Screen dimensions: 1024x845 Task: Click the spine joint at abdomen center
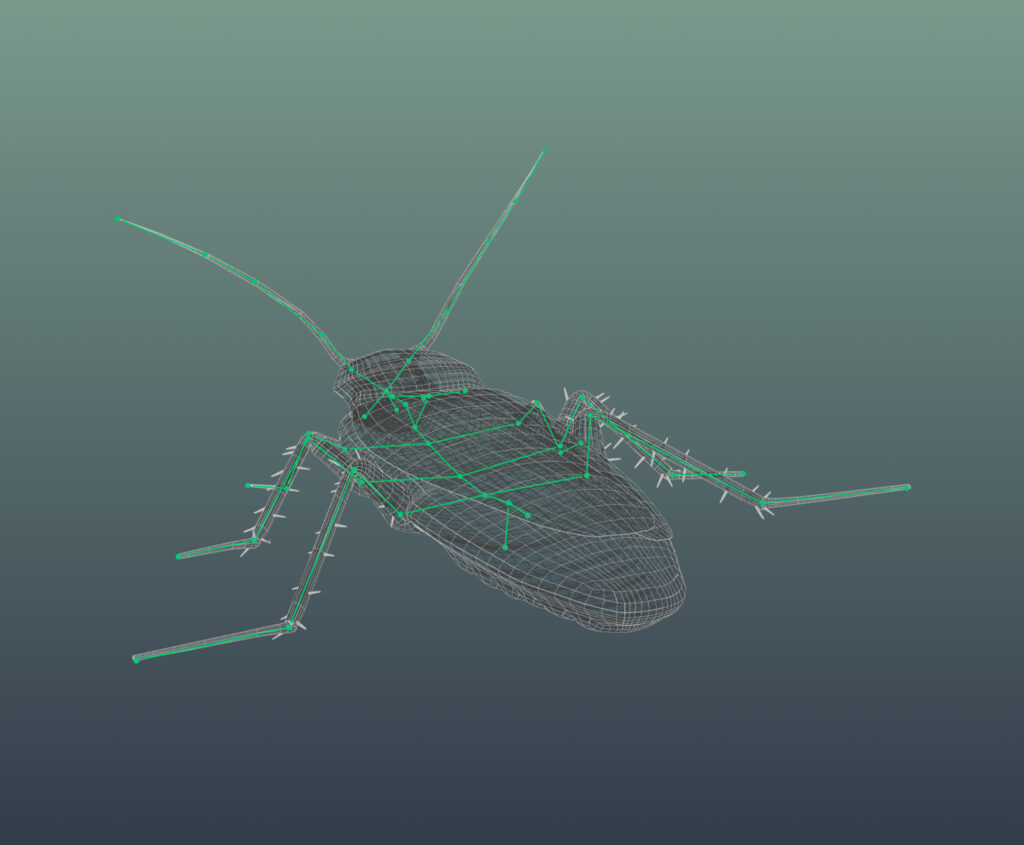(x=486, y=495)
